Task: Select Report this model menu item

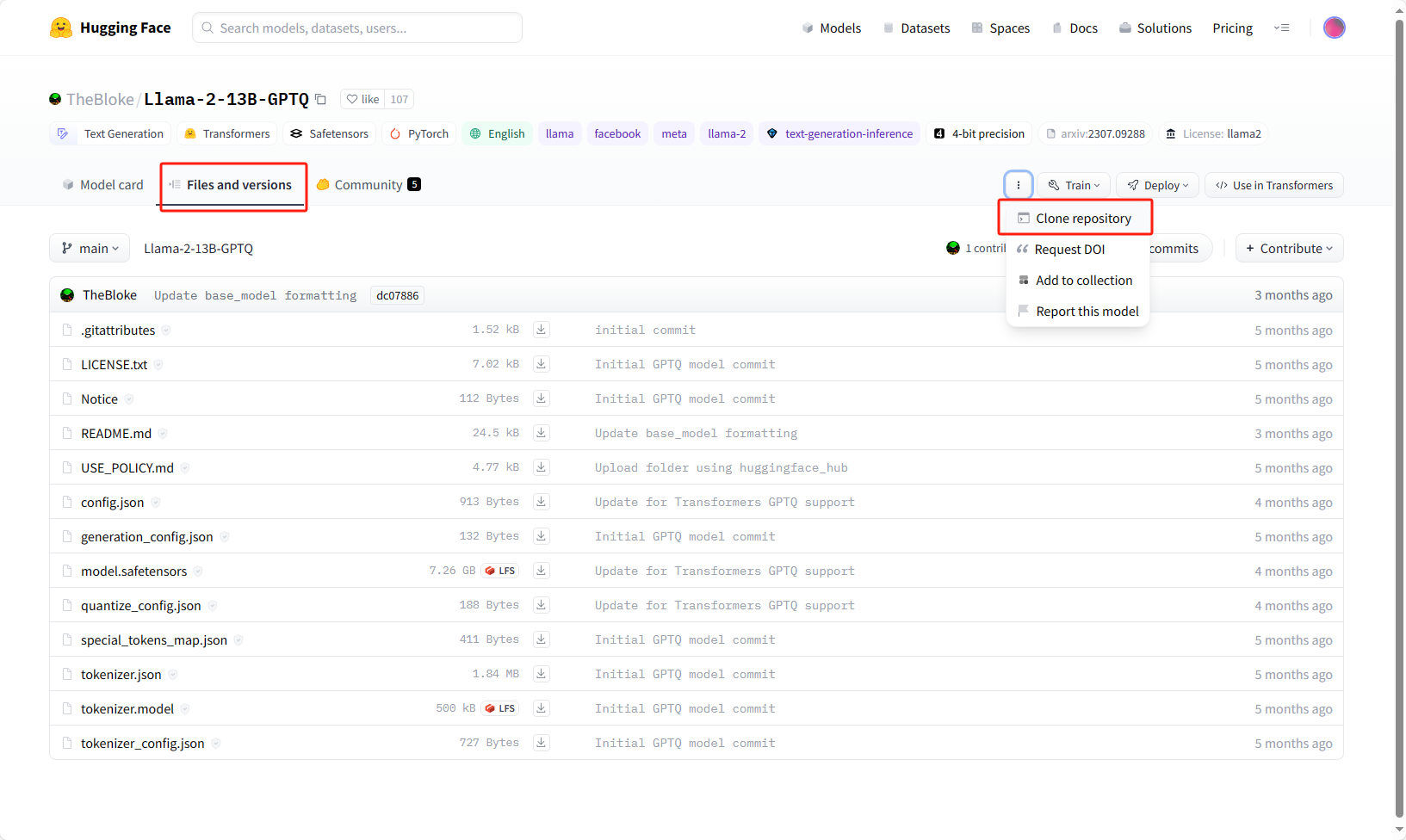Action: 1078,312
